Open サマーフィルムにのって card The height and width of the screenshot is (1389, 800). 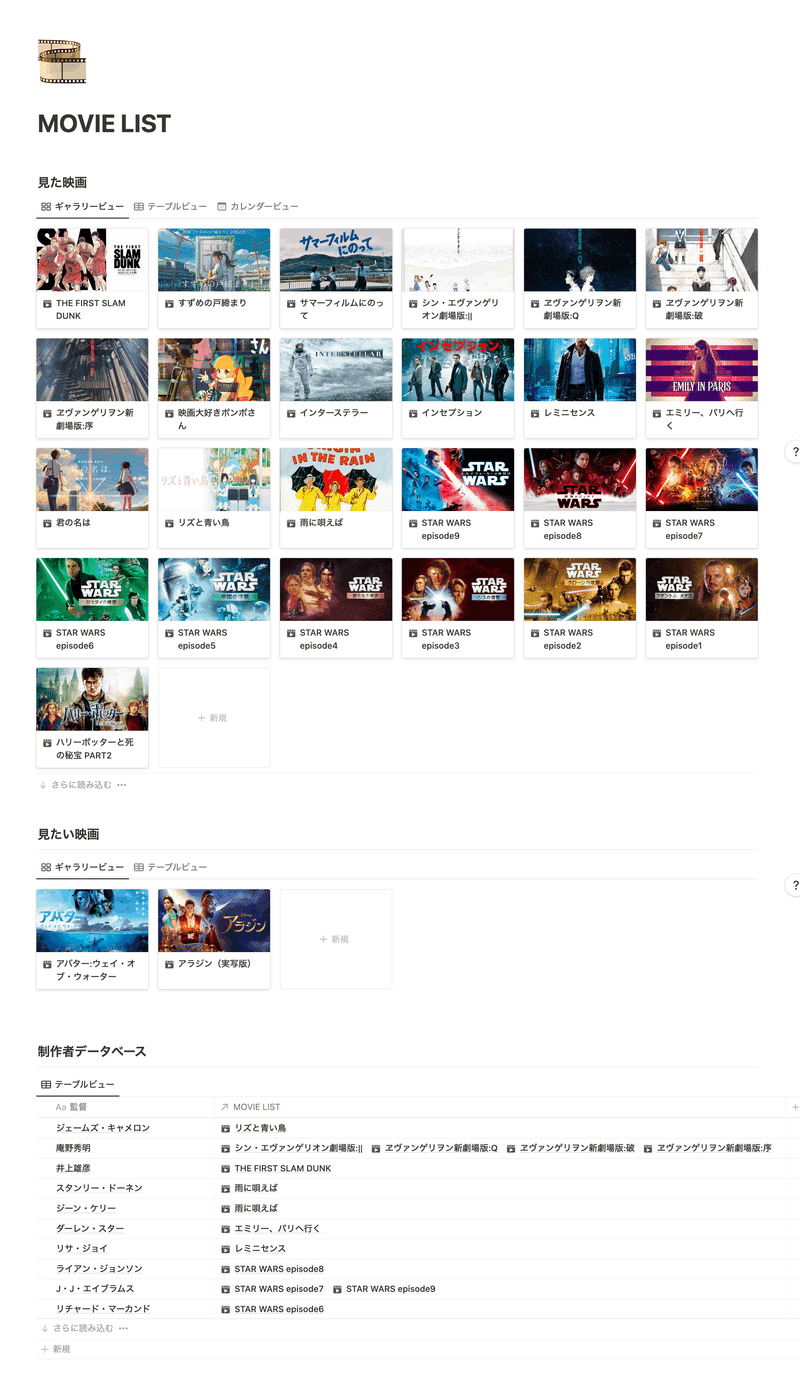click(x=336, y=278)
